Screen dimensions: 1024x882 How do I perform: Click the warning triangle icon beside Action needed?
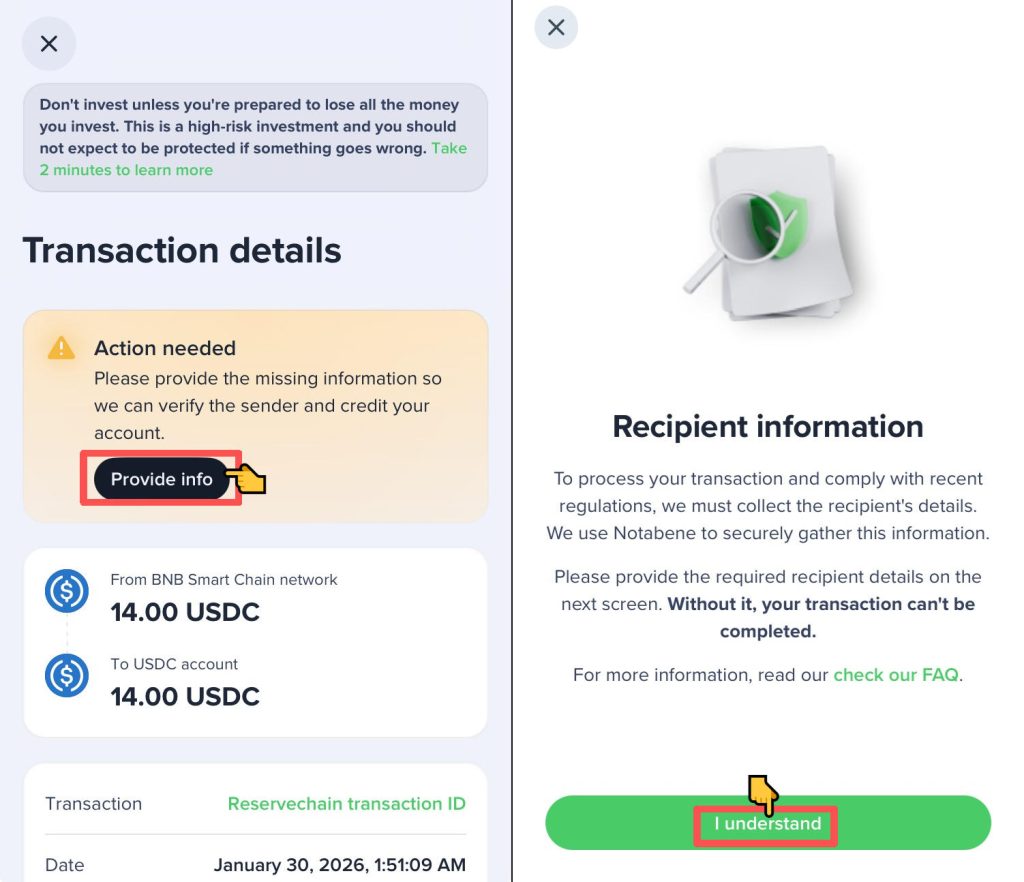tap(61, 347)
